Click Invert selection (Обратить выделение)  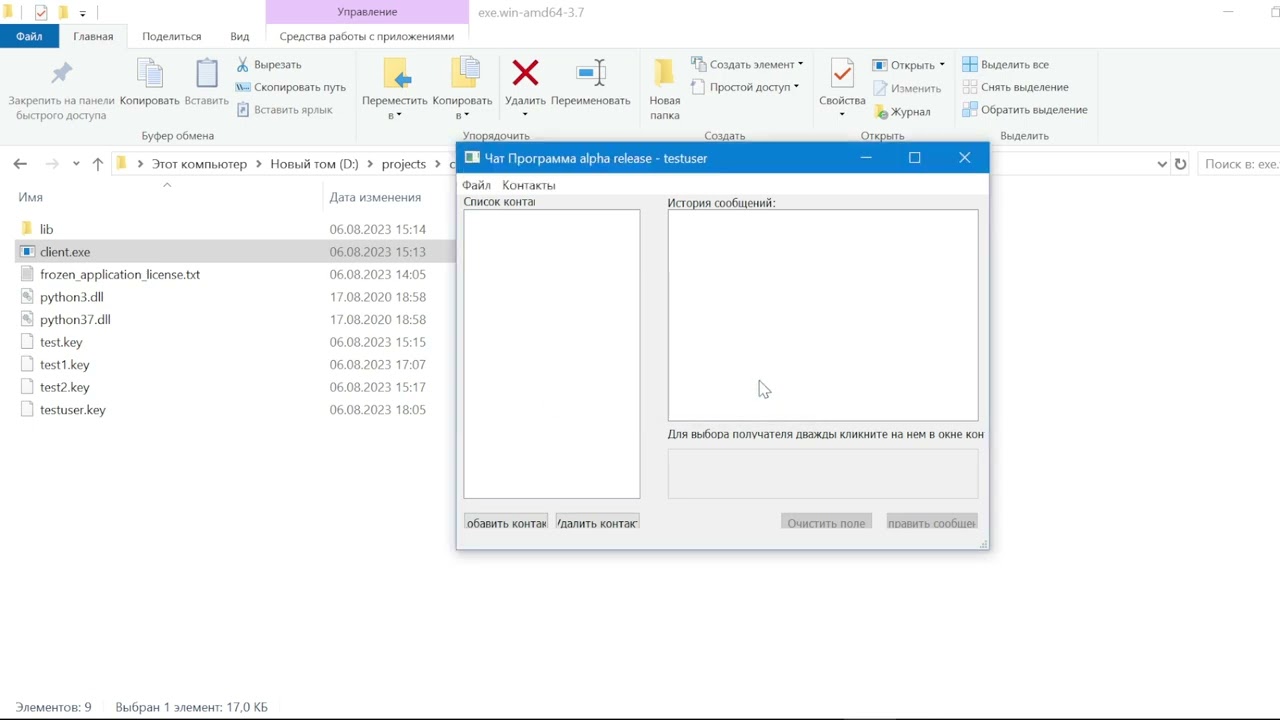click(1025, 110)
